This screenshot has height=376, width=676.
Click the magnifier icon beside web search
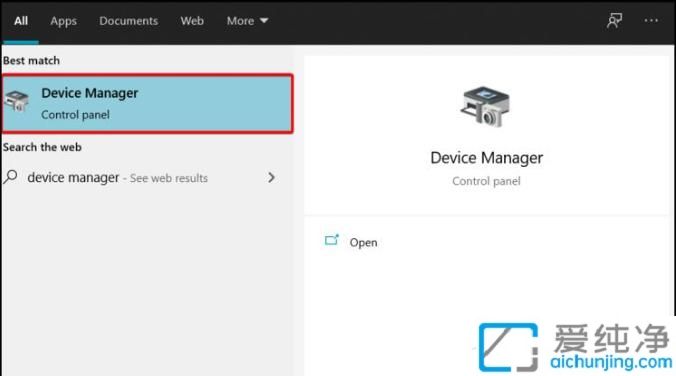10,177
